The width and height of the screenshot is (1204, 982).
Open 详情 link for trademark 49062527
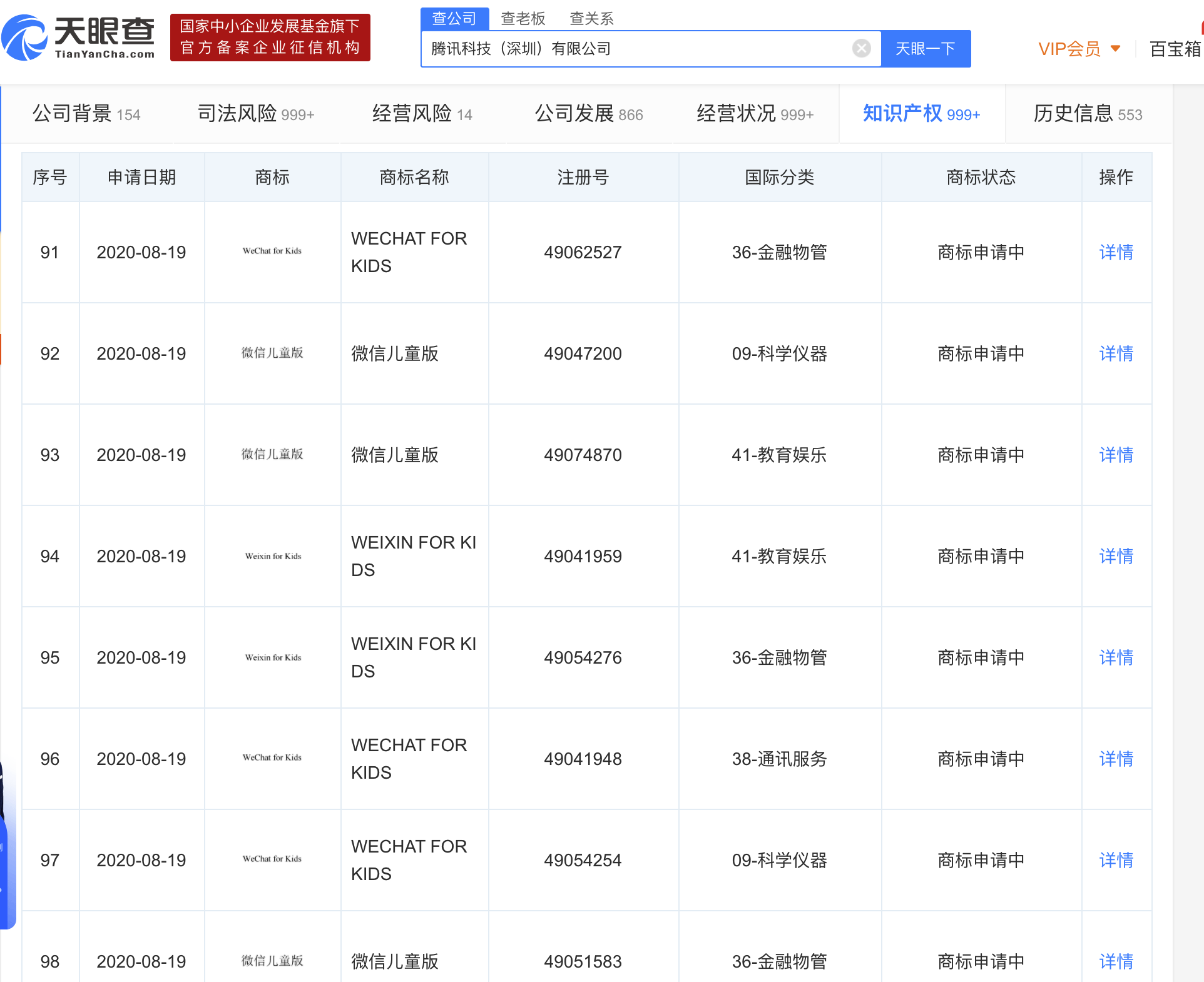(x=1116, y=252)
